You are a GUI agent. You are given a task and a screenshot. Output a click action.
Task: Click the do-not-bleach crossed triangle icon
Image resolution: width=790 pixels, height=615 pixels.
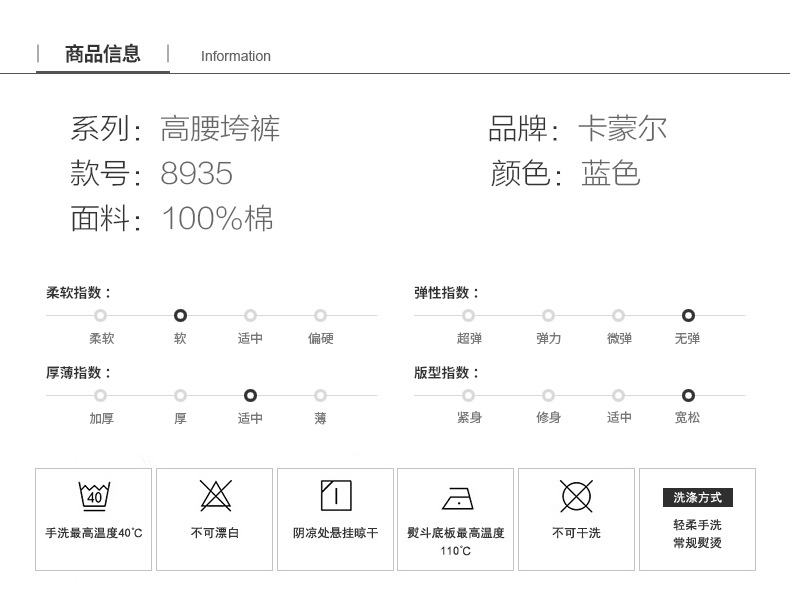pos(215,495)
